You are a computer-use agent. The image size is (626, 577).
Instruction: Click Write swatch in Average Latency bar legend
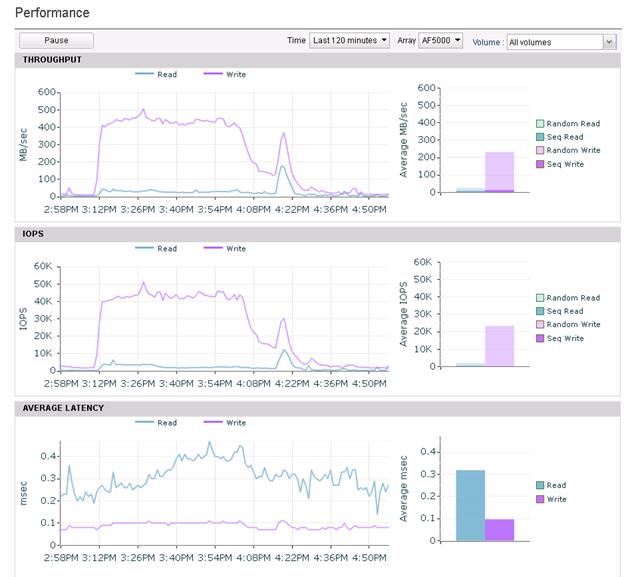point(540,499)
